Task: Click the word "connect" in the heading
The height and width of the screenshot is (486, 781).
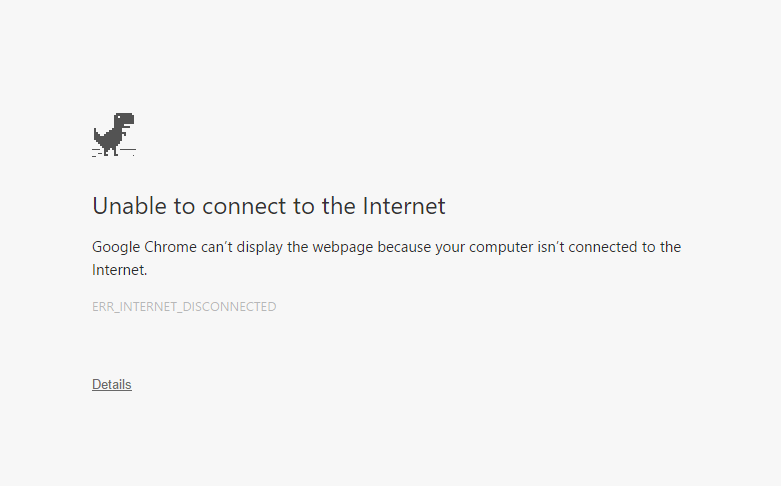Action: (242, 206)
